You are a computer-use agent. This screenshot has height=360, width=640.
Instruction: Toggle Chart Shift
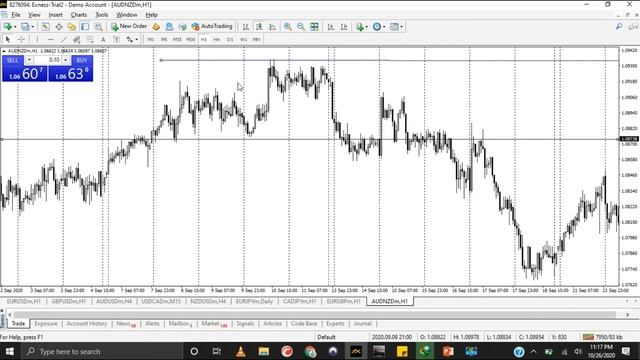pos(344,27)
